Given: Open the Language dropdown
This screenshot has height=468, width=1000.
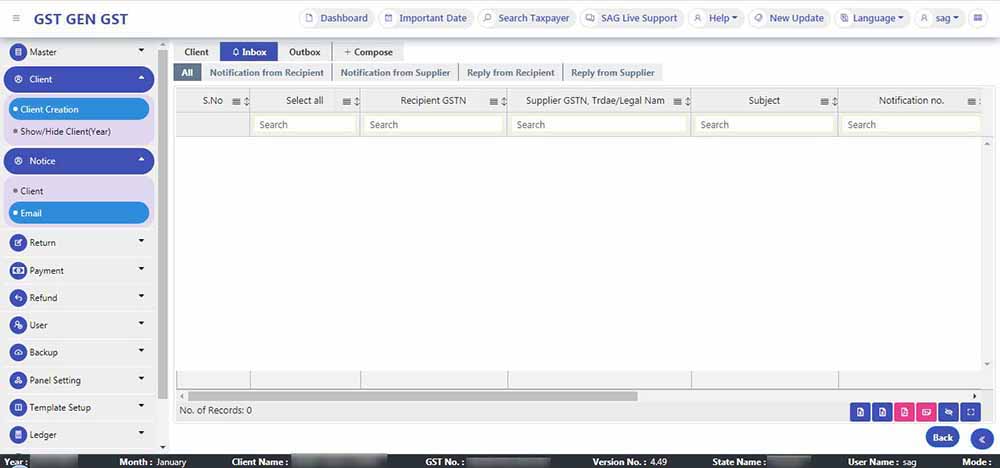Looking at the screenshot, I should (872, 18).
